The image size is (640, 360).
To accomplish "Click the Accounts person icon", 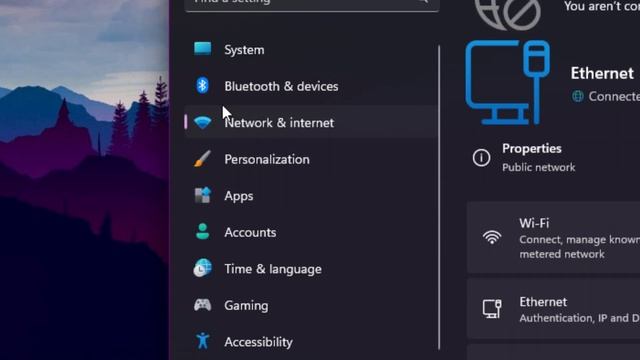I will [202, 231].
